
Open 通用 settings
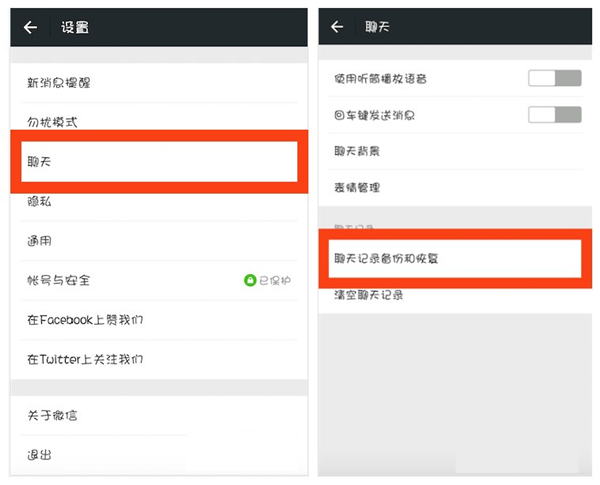coord(159,241)
